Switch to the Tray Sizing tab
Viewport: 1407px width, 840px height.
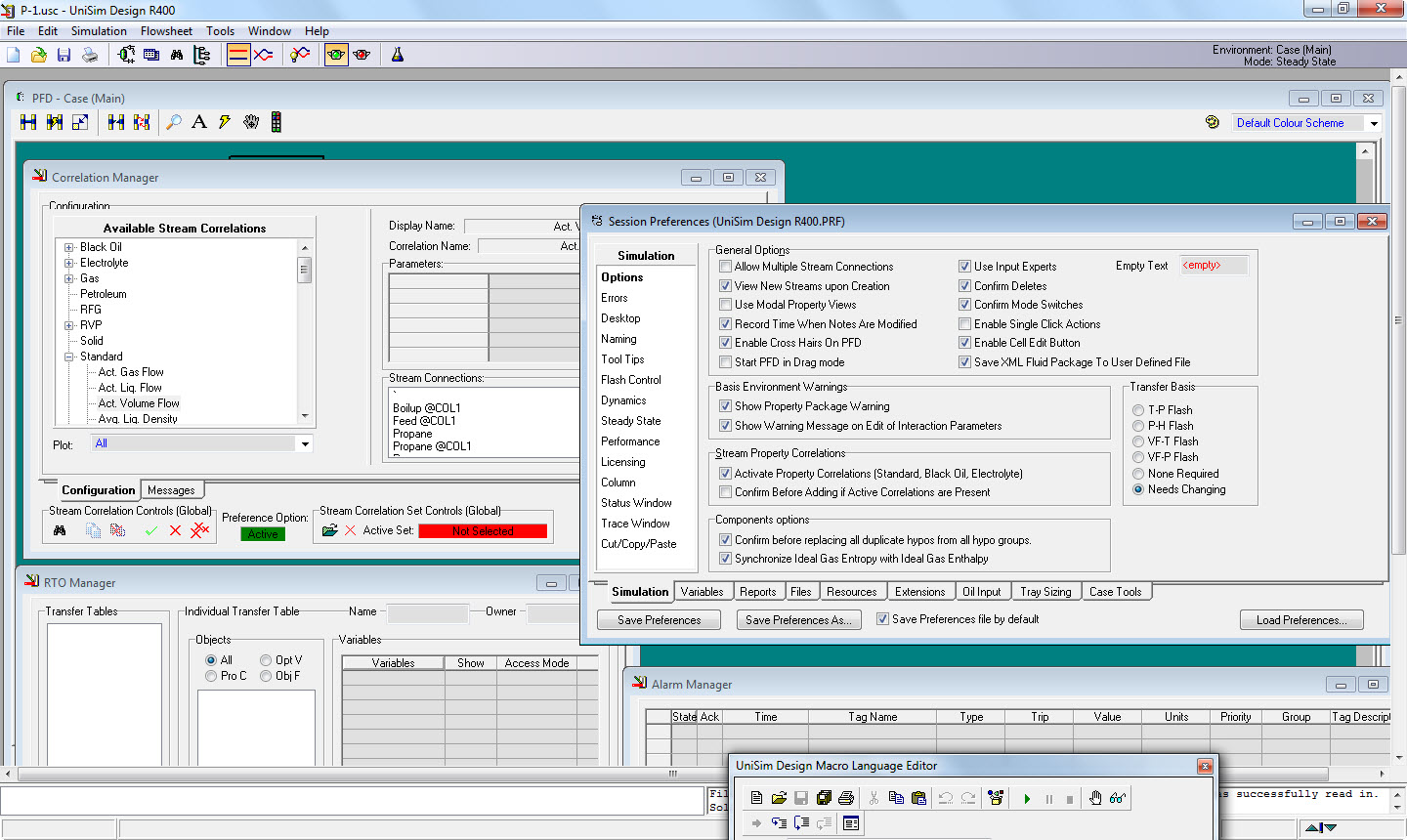[x=1045, y=592]
